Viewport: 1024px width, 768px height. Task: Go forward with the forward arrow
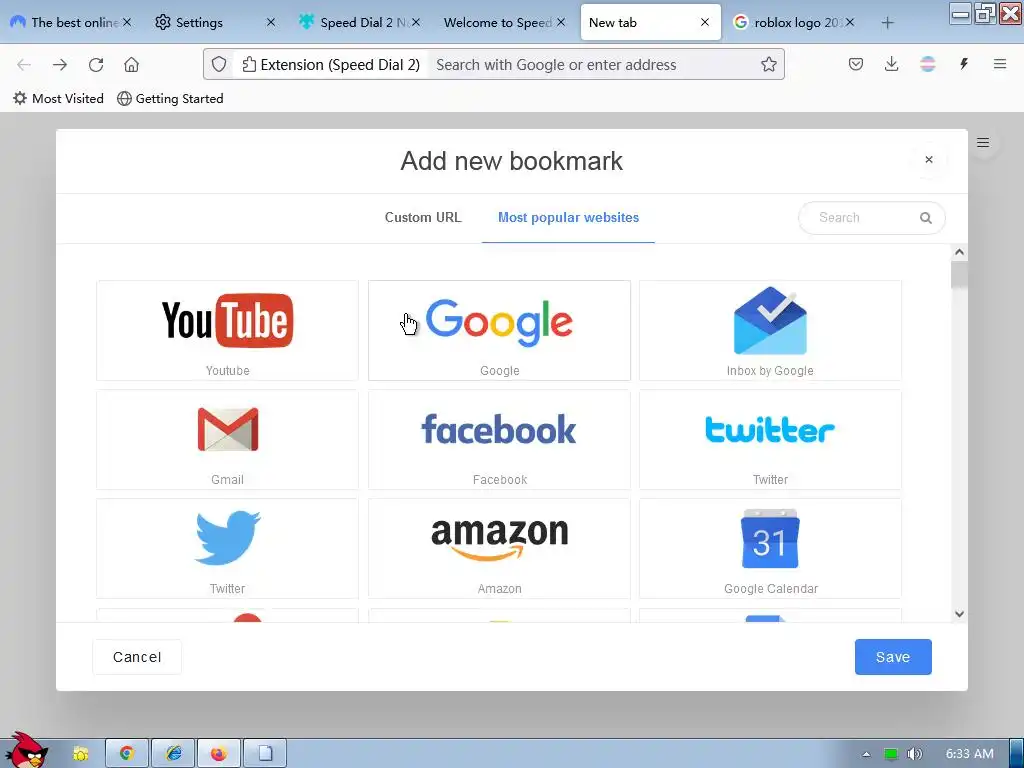coord(60,65)
